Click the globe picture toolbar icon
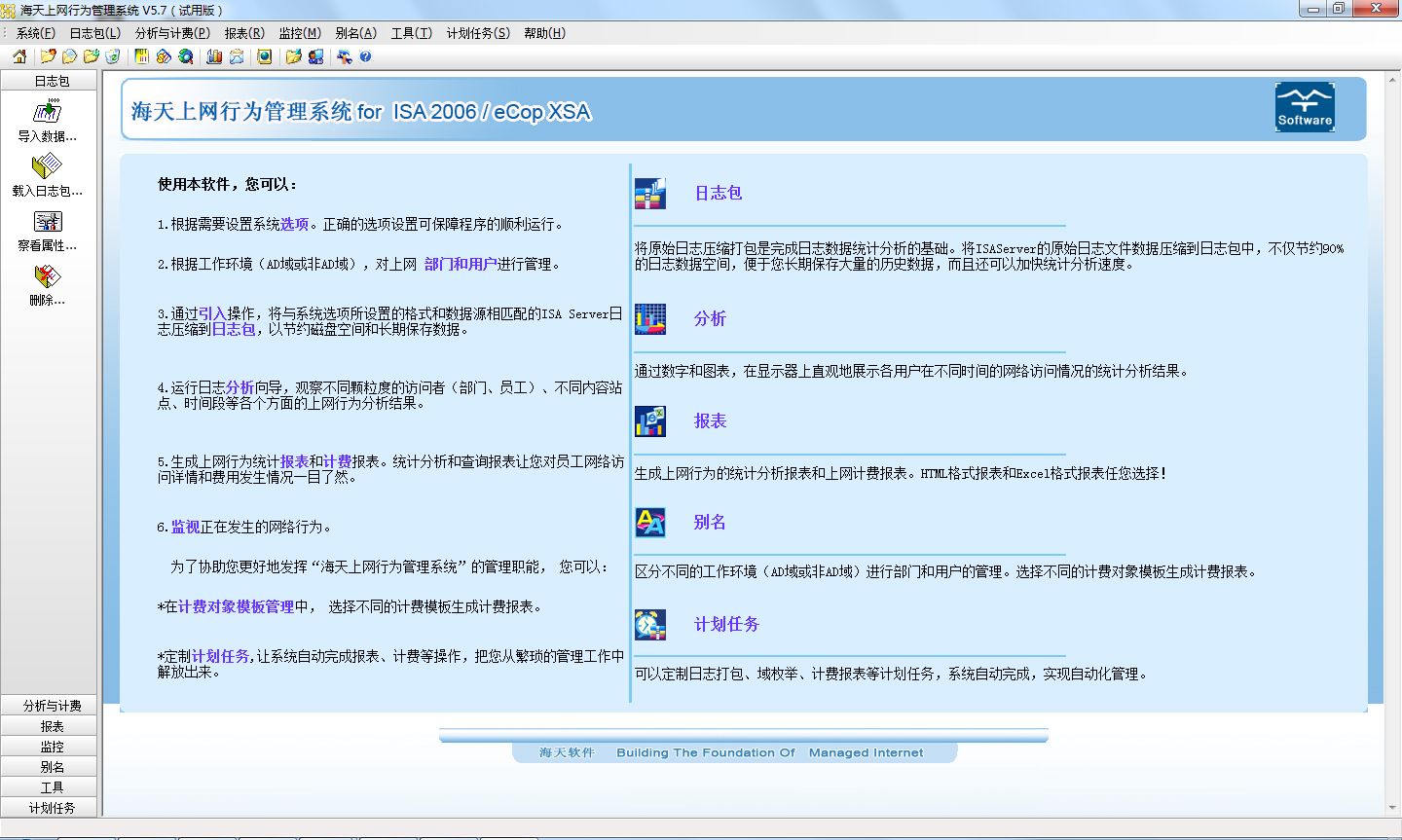This screenshot has width=1402, height=840. pyautogui.click(x=264, y=56)
